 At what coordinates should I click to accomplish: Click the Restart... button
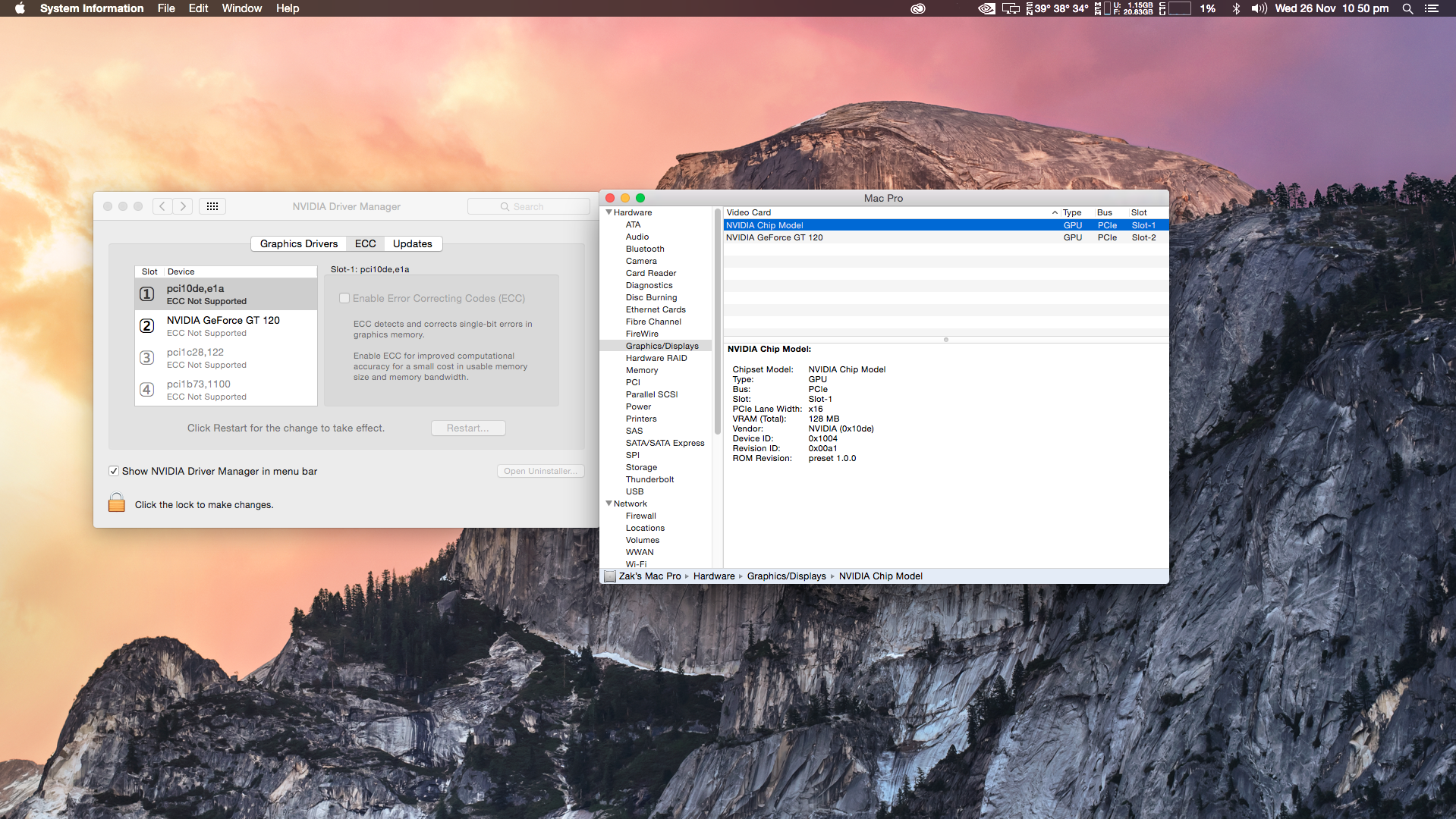468,428
